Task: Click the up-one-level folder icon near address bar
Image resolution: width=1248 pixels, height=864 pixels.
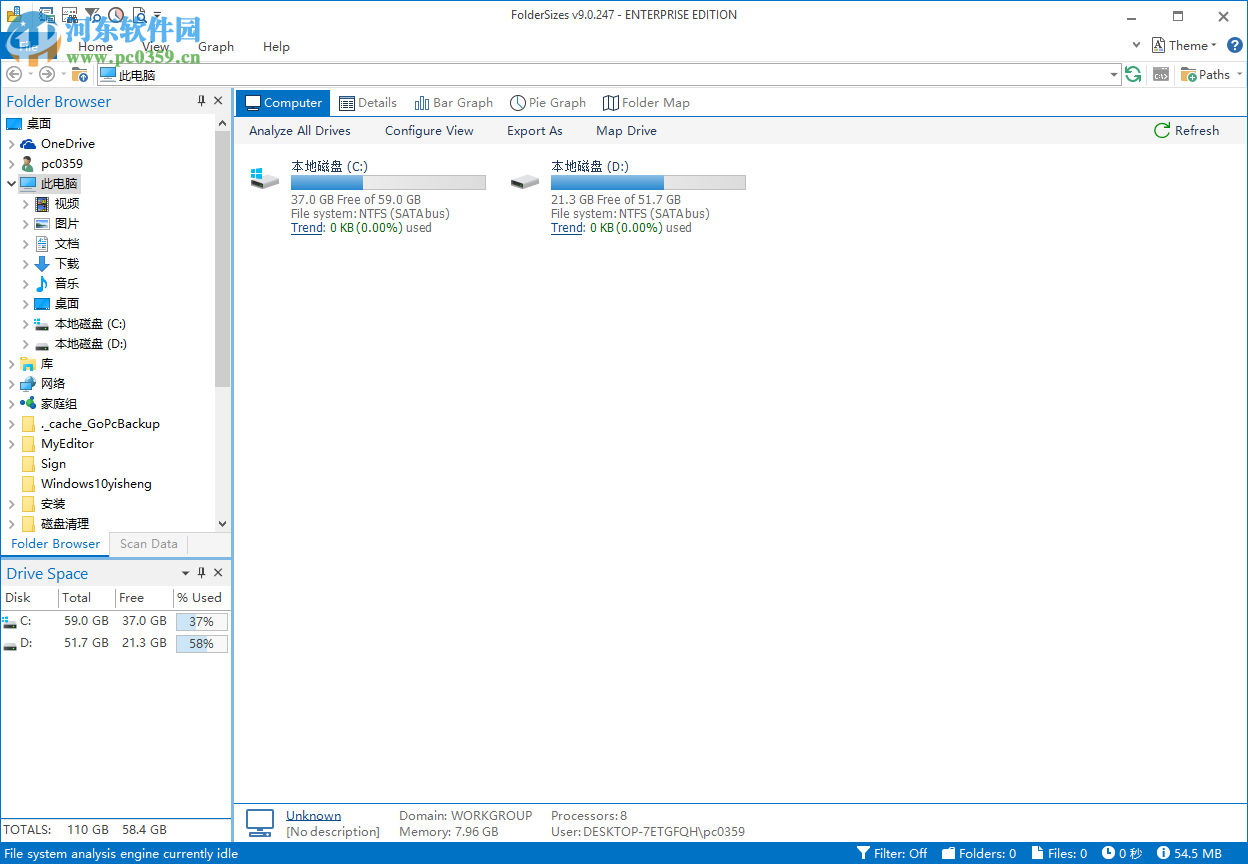Action: 80,75
